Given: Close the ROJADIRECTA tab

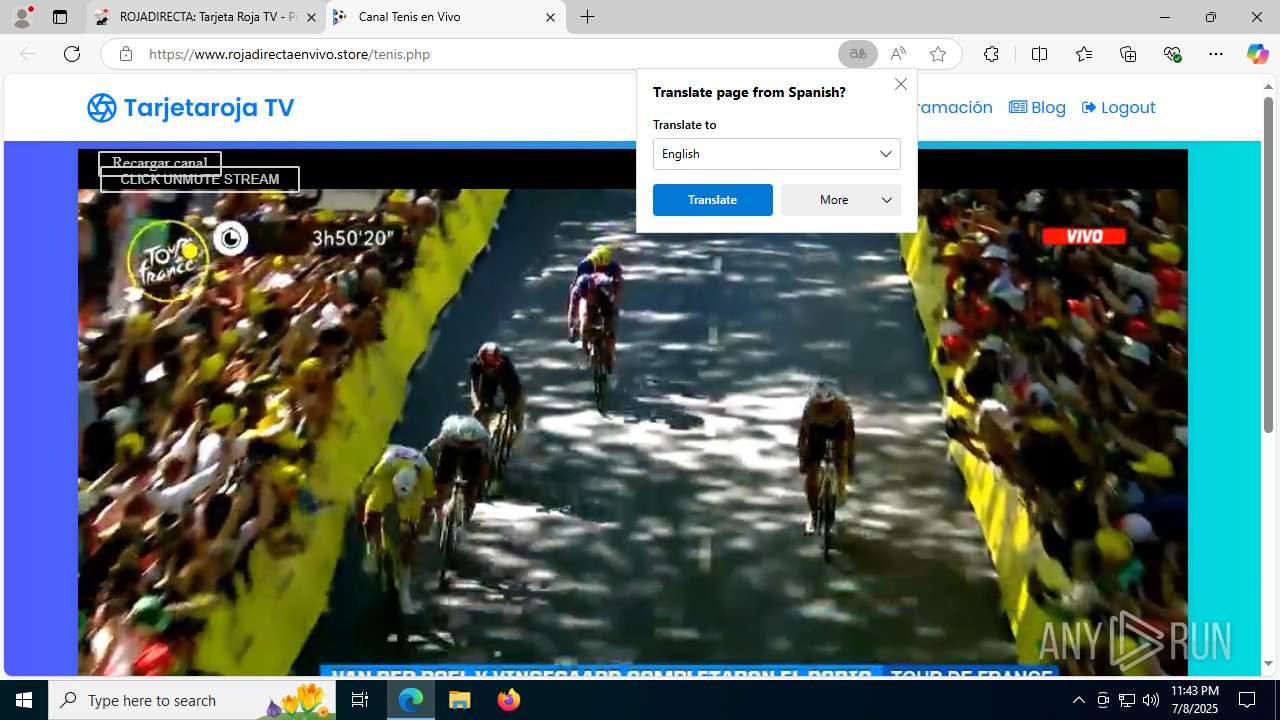Looking at the screenshot, I should pos(311,17).
